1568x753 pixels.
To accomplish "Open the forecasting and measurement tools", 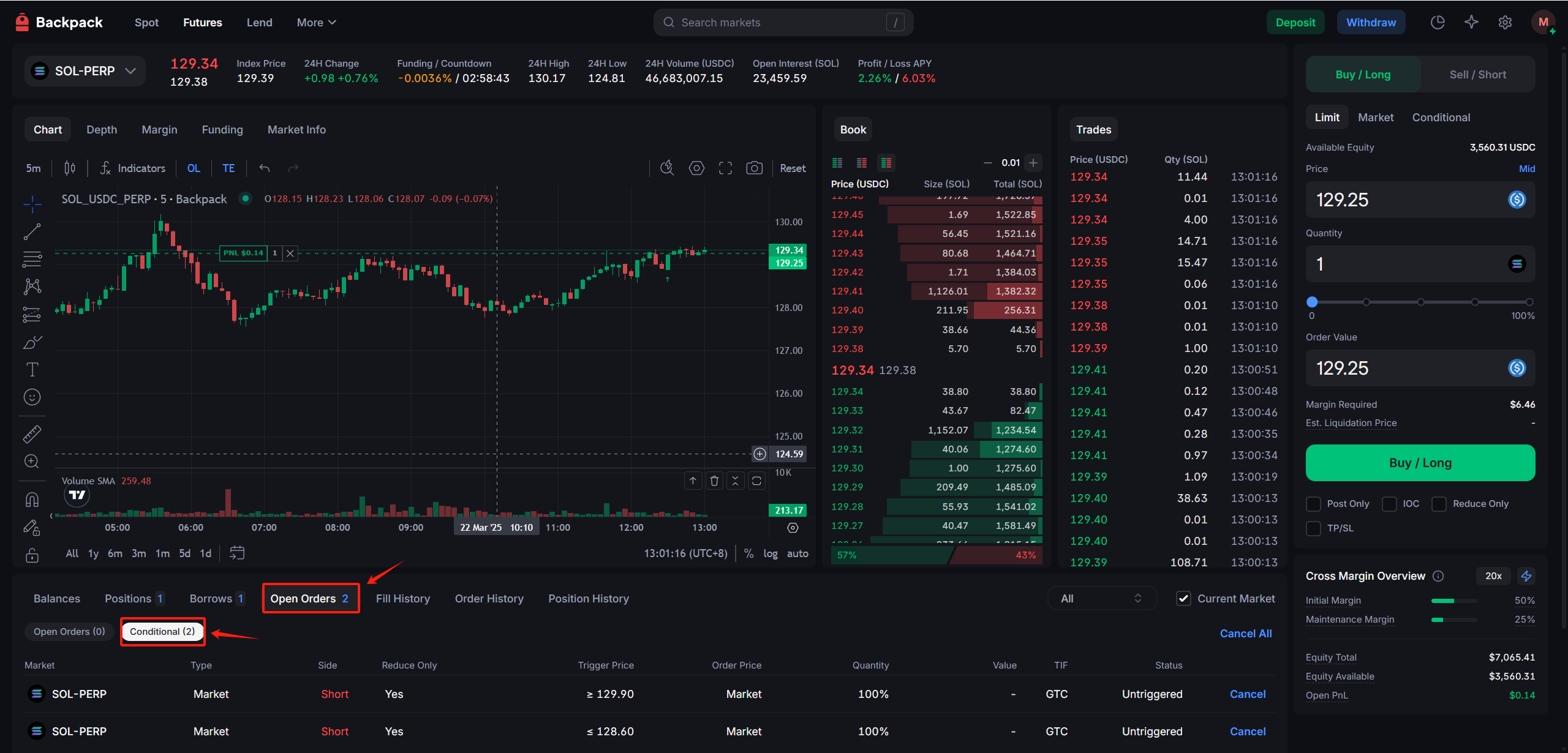I will [32, 314].
